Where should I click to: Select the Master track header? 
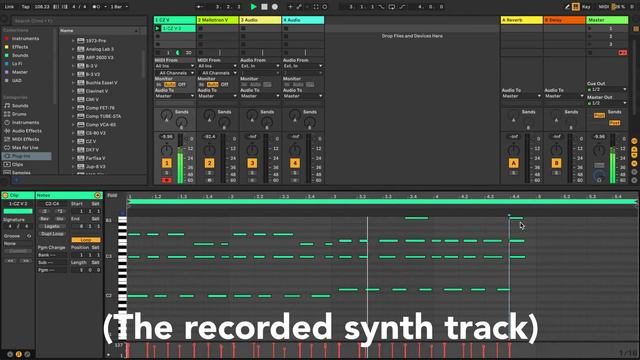point(607,20)
